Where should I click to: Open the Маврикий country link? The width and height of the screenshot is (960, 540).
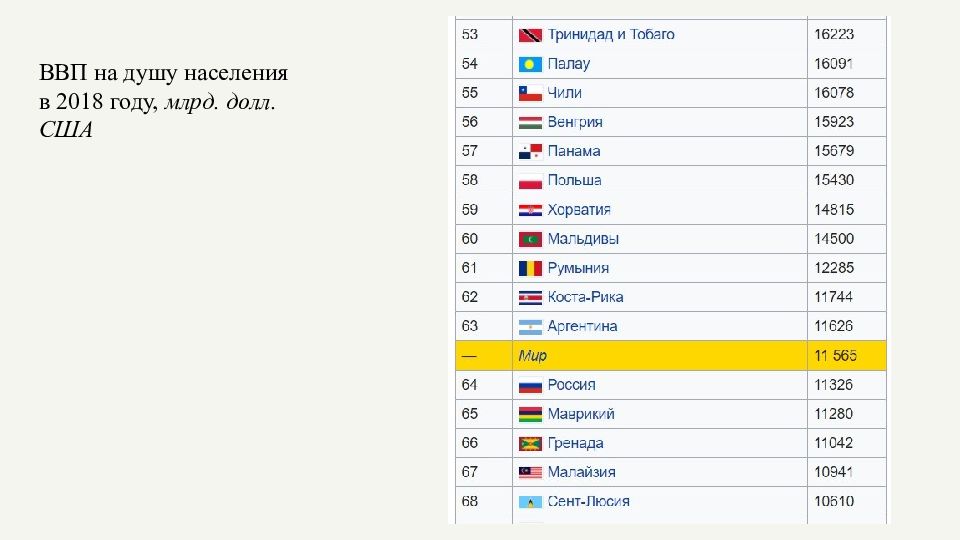click(581, 414)
